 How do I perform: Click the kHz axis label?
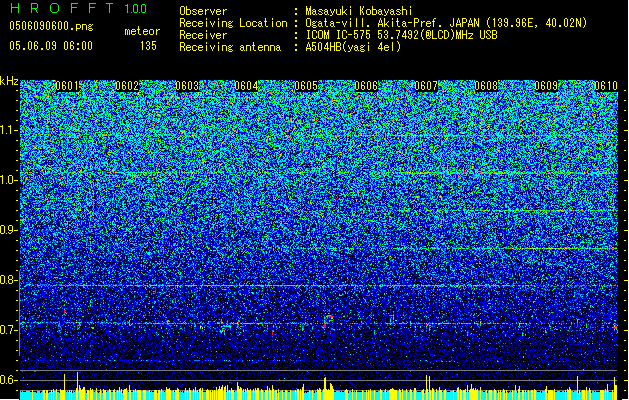(9, 81)
